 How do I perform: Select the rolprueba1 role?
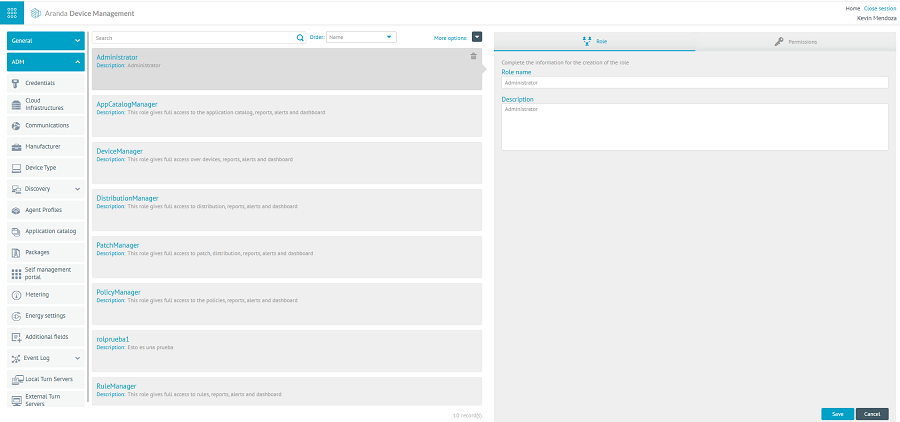287,351
